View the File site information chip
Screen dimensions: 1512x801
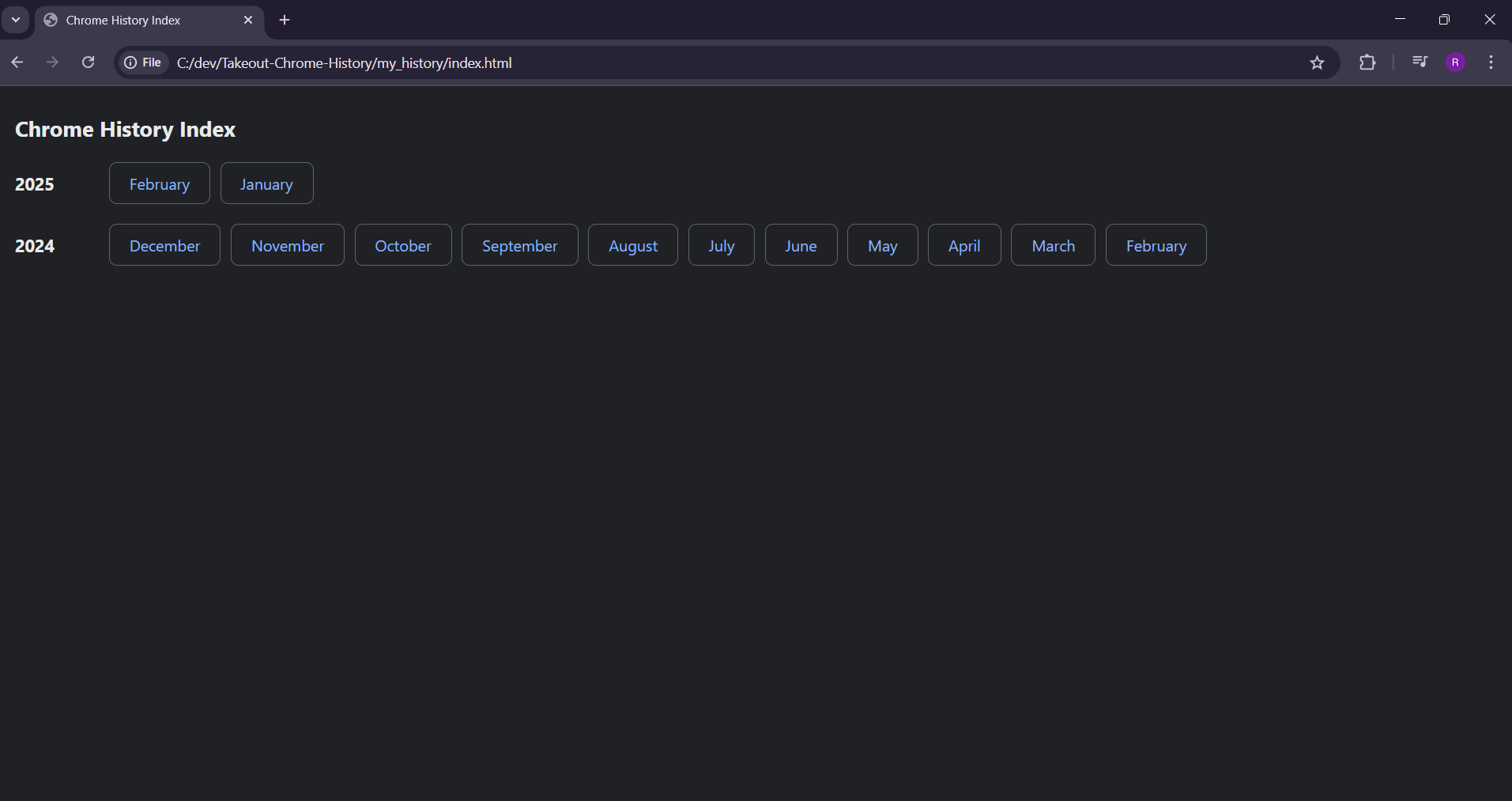(x=144, y=62)
